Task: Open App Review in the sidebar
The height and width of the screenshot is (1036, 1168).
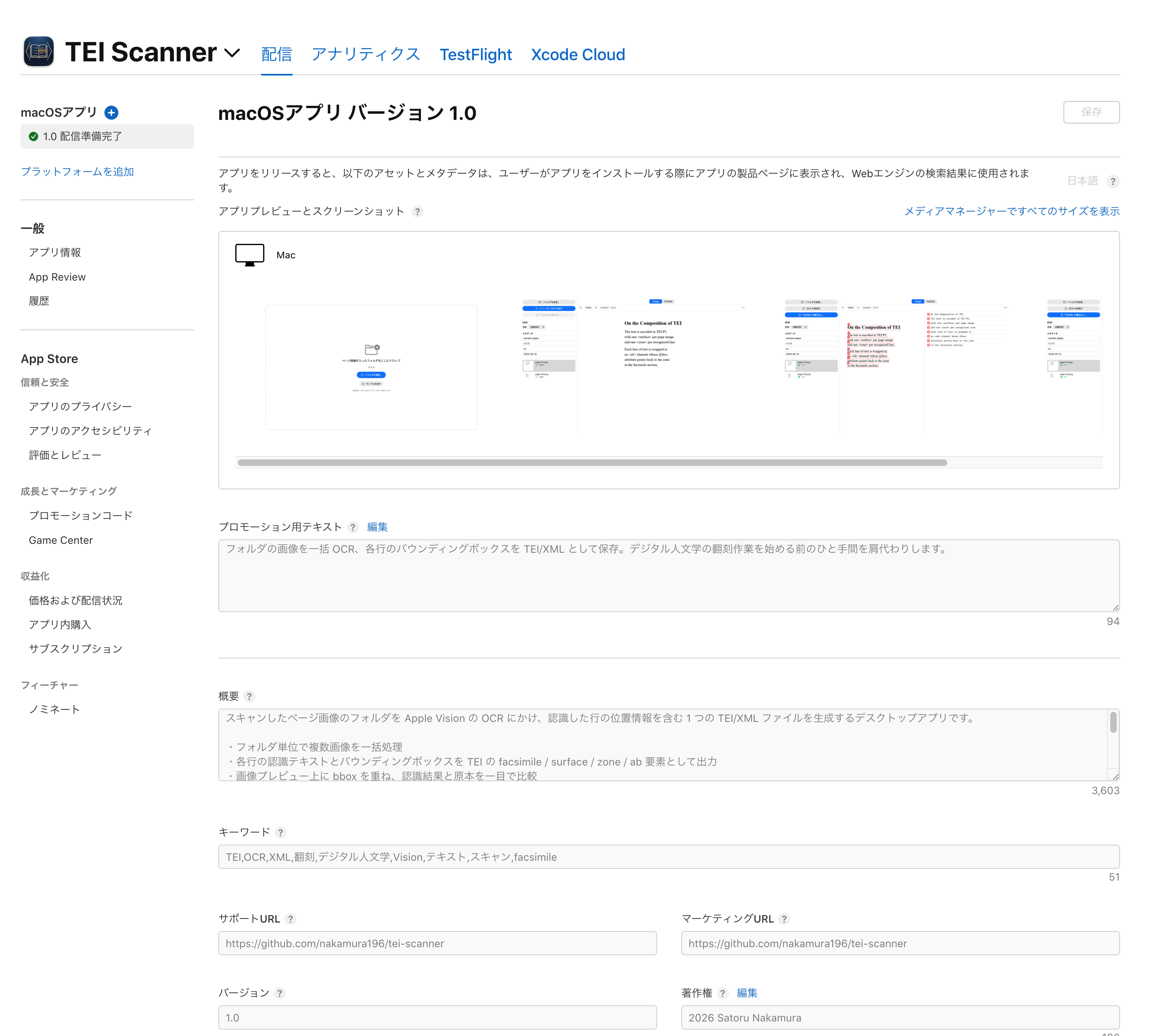Action: (57, 277)
